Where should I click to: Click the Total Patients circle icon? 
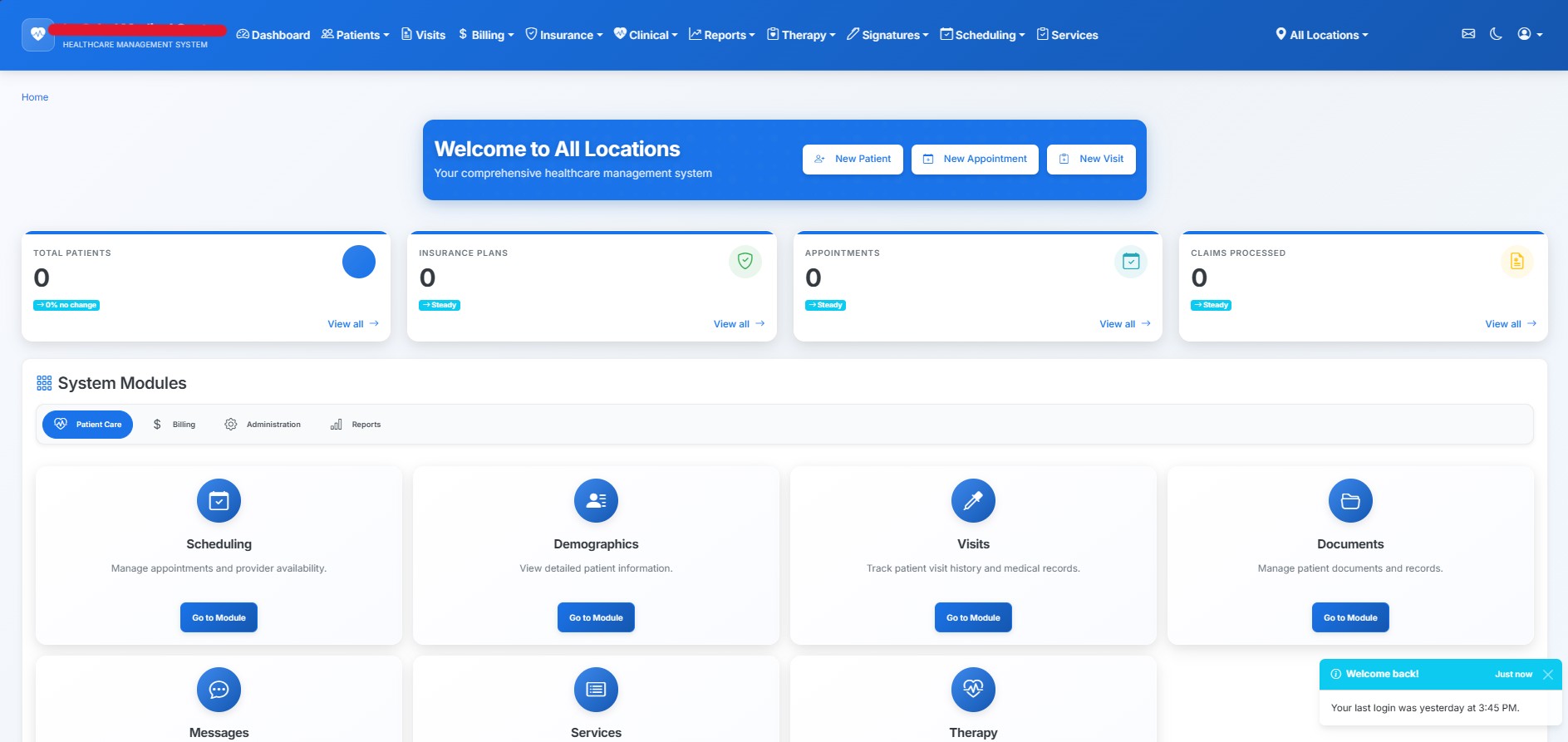click(x=359, y=262)
